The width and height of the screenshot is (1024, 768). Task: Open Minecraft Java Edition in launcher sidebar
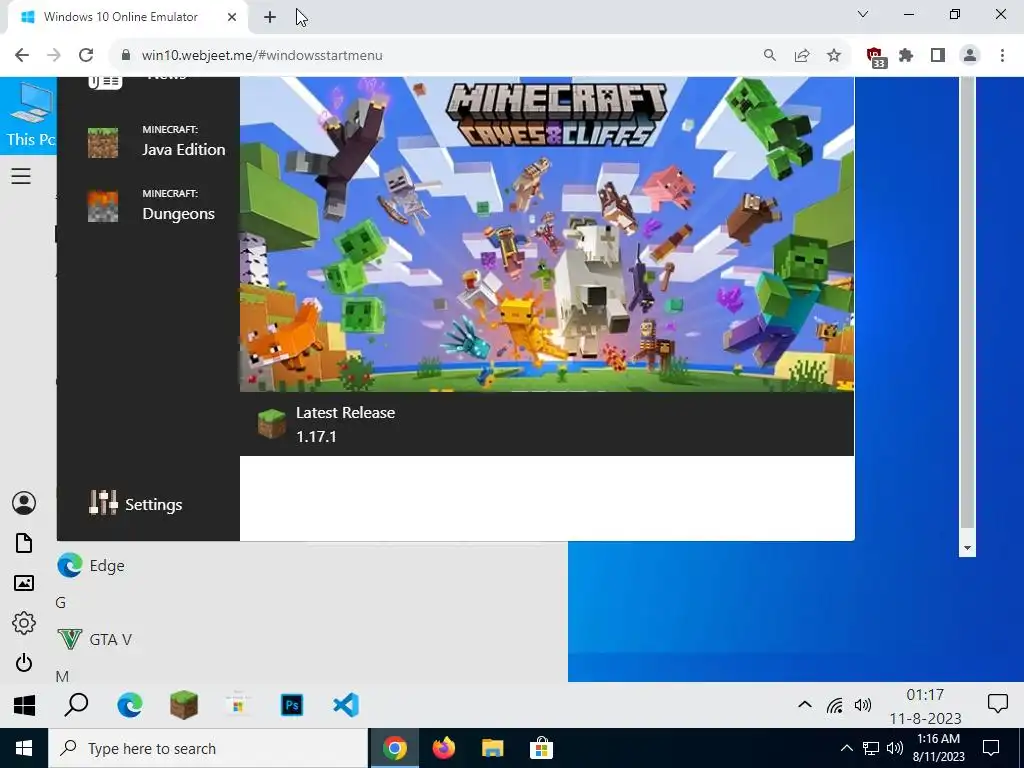pyautogui.click(x=157, y=142)
